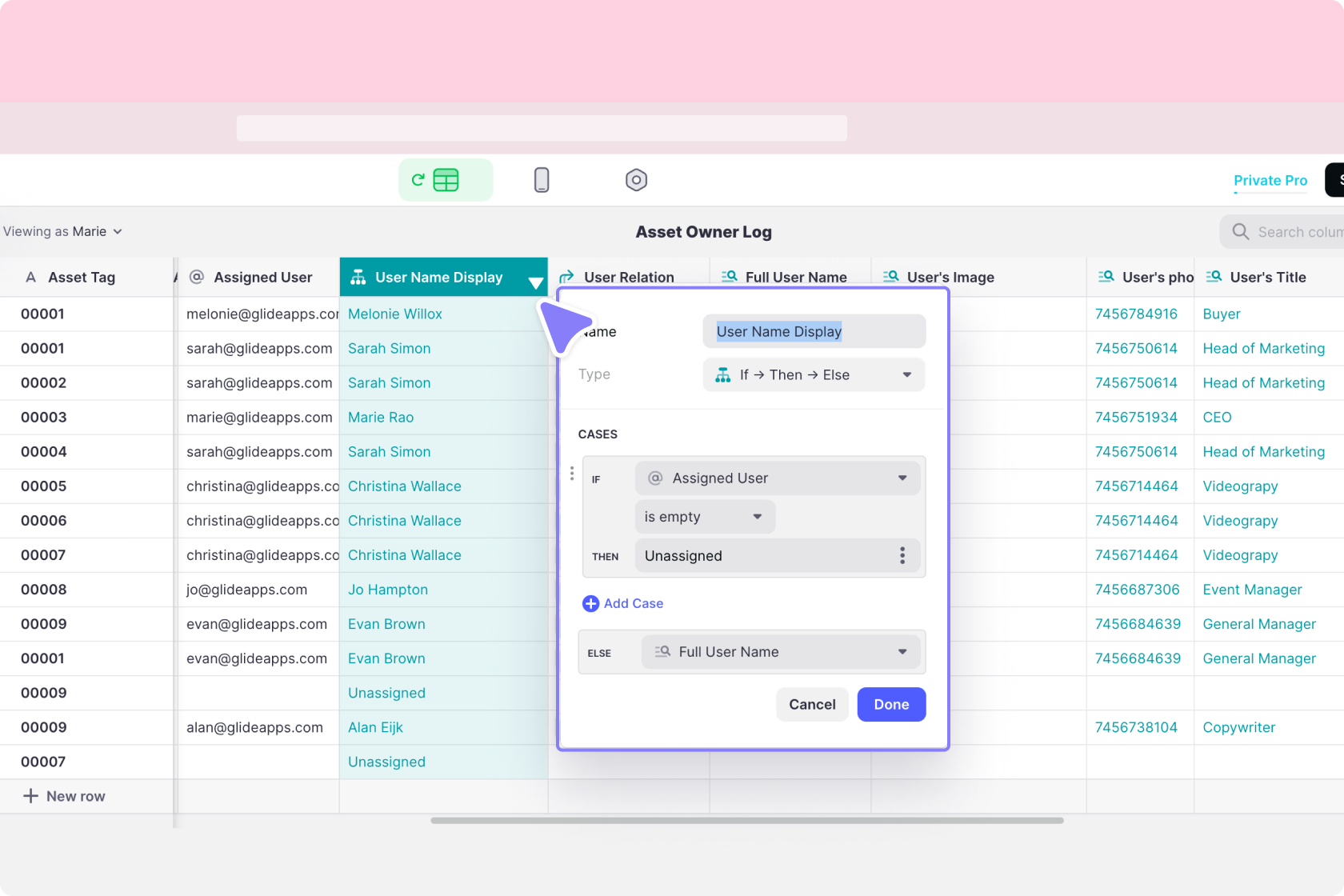The image size is (1344, 896).
Task: Click the refresh data icon
Action: click(x=419, y=180)
